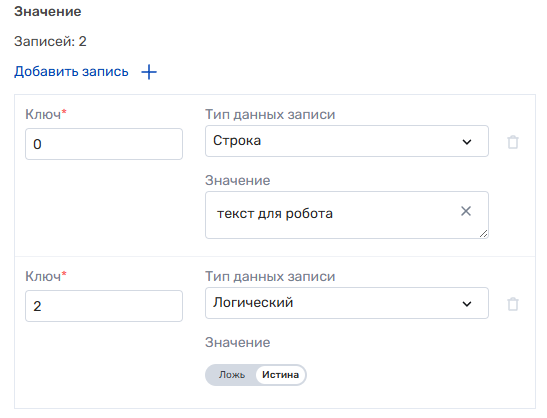Click the blue plus icon to add a record
This screenshot has width=547, height=418.
pyautogui.click(x=149, y=72)
